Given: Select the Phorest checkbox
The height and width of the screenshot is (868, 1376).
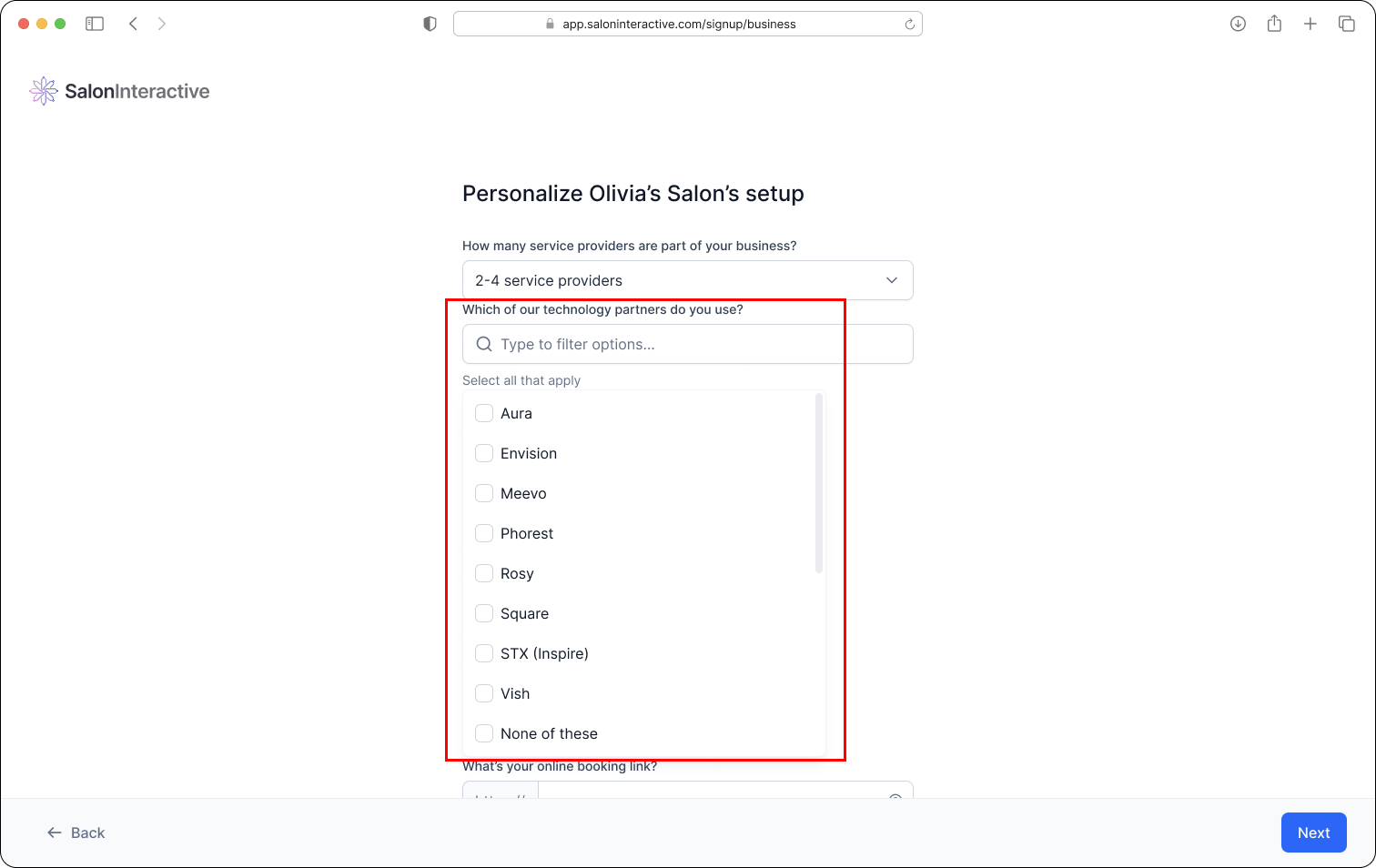Looking at the screenshot, I should tap(484, 533).
